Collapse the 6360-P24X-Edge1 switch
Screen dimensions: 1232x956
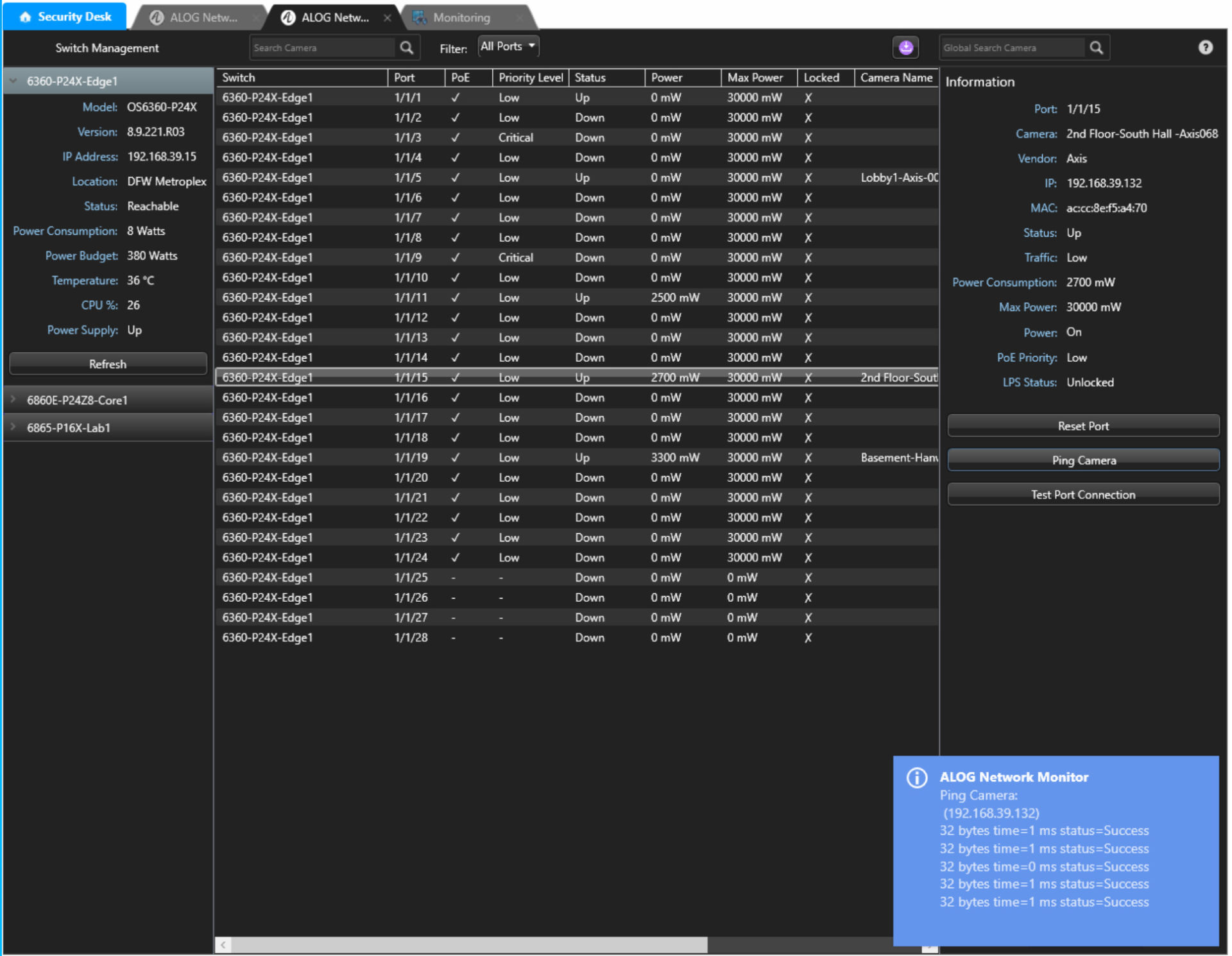coord(13,81)
